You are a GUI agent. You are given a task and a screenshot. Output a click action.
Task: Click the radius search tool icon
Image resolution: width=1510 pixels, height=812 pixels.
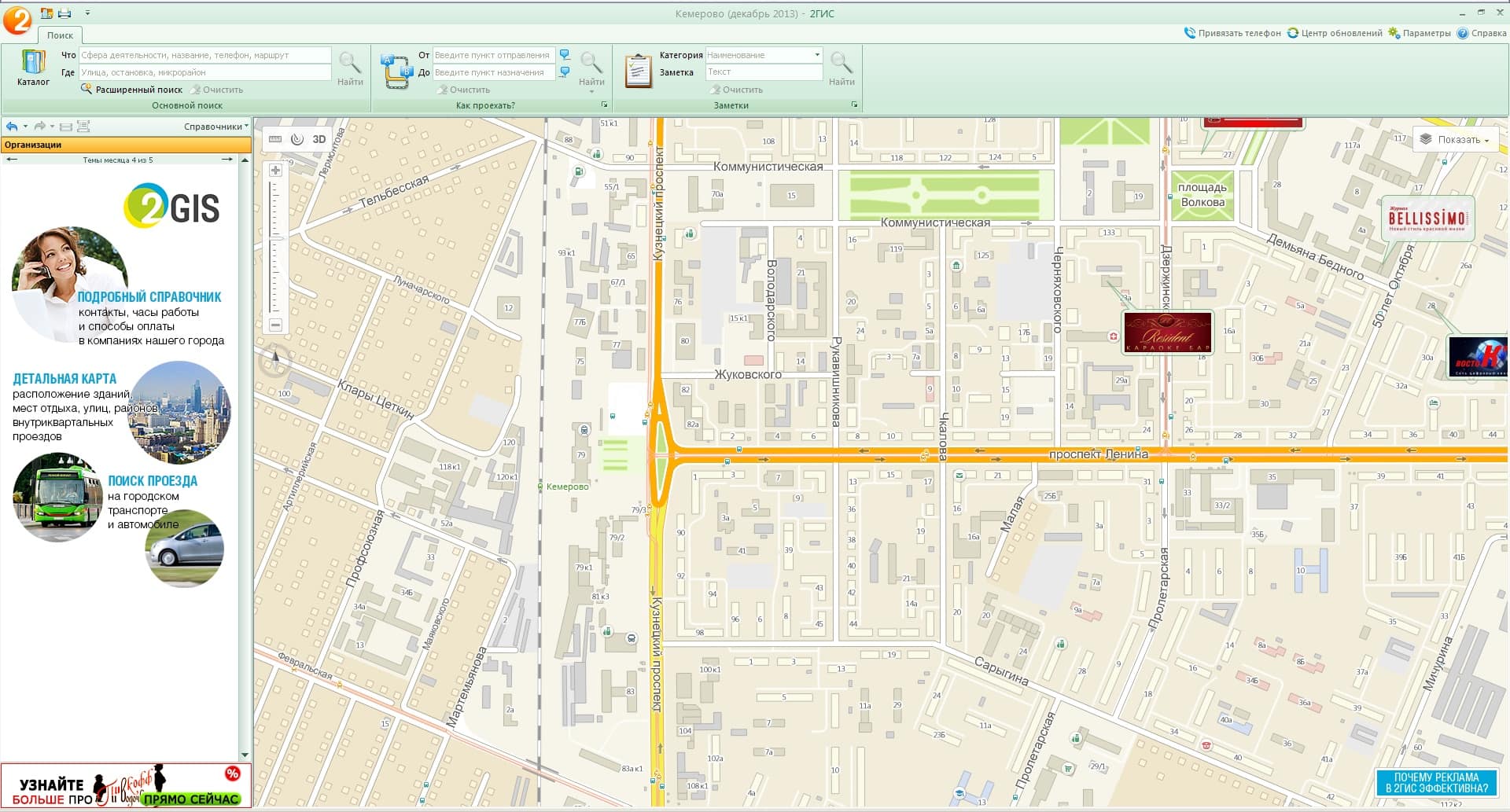coord(296,139)
